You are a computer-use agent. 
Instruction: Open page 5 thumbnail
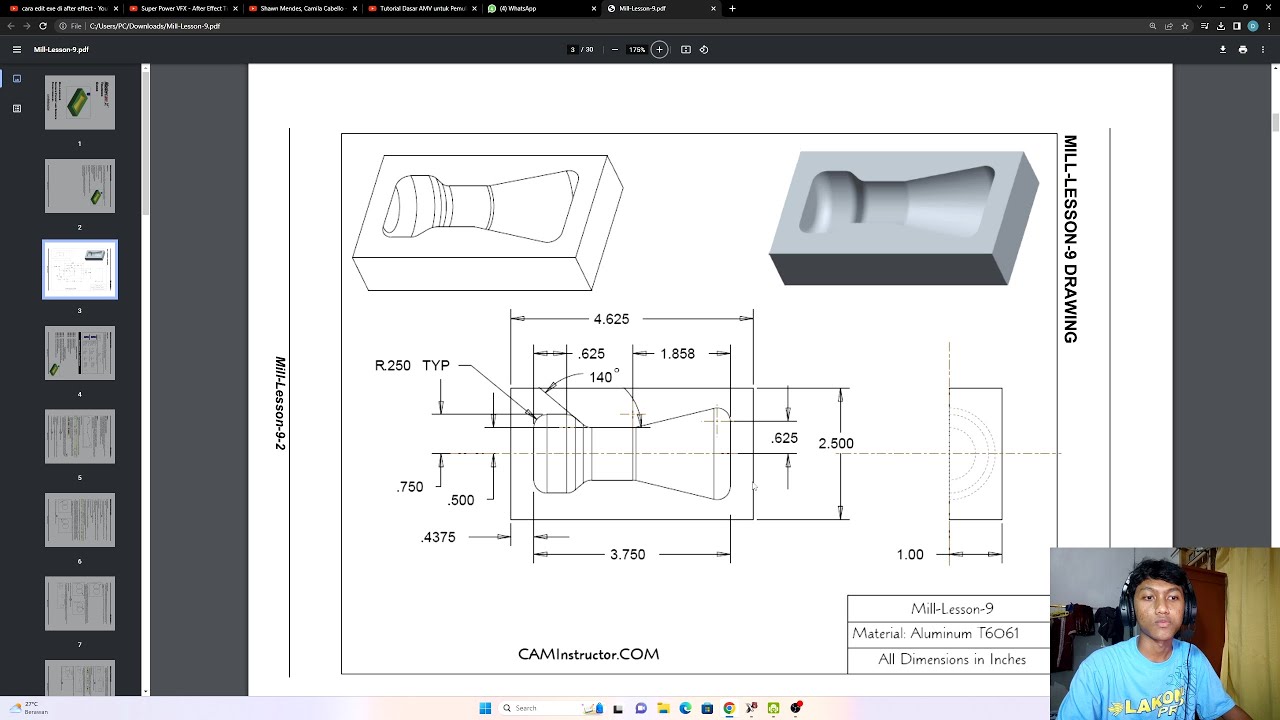click(80, 436)
